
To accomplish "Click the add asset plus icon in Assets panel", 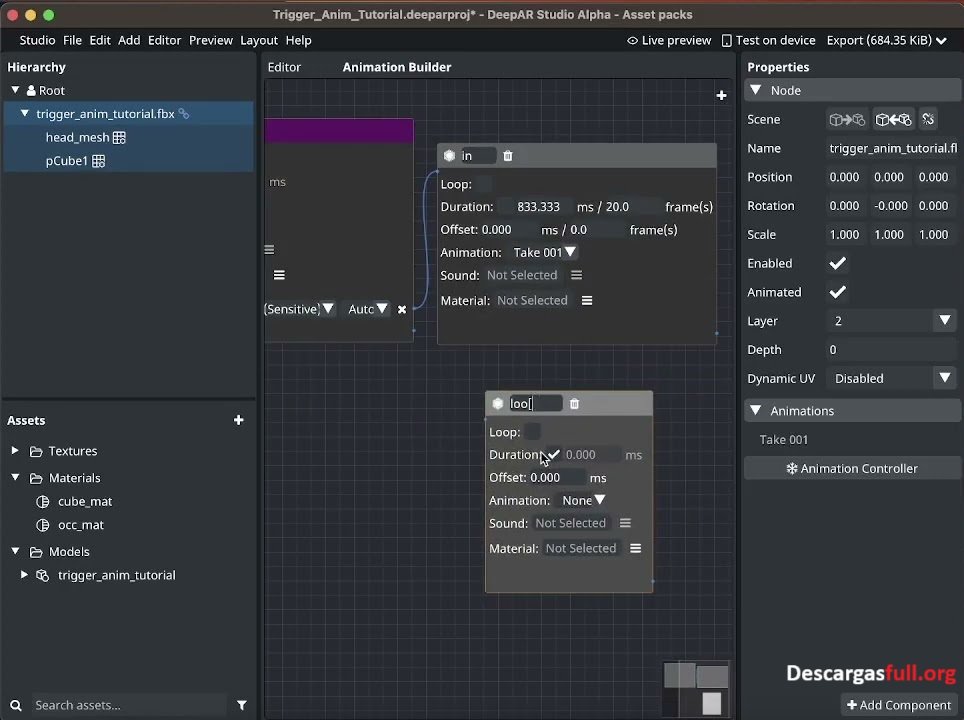I will click(x=238, y=420).
